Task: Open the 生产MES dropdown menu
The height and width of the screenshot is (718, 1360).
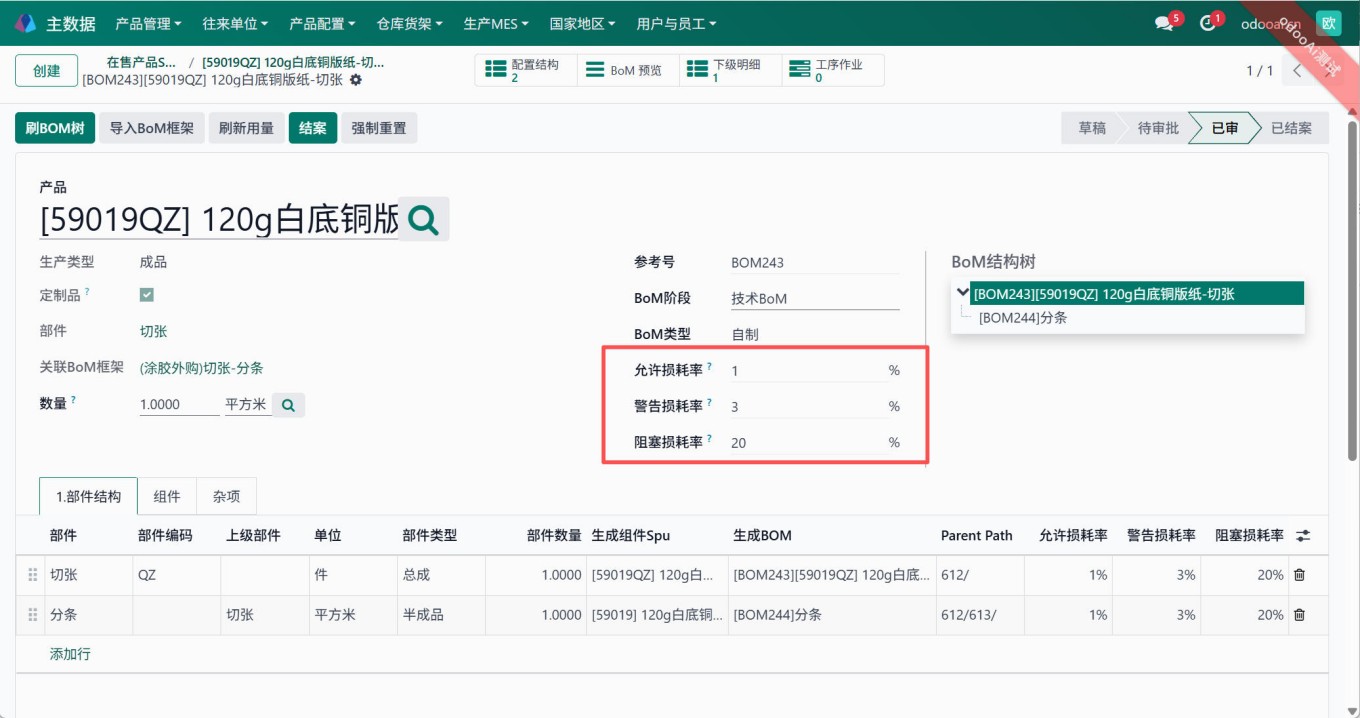Action: point(497,23)
